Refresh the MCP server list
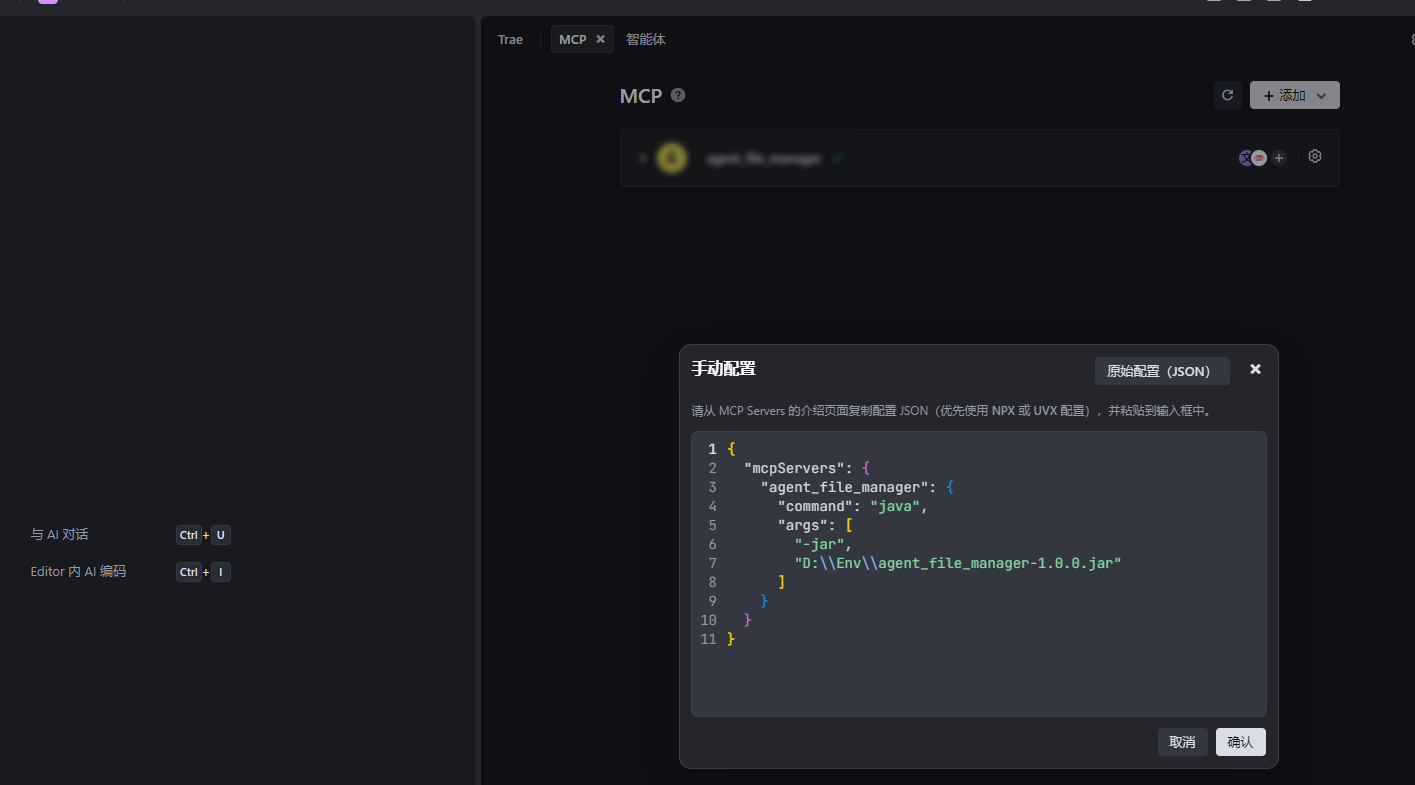The width and height of the screenshot is (1415, 785). [x=1227, y=95]
